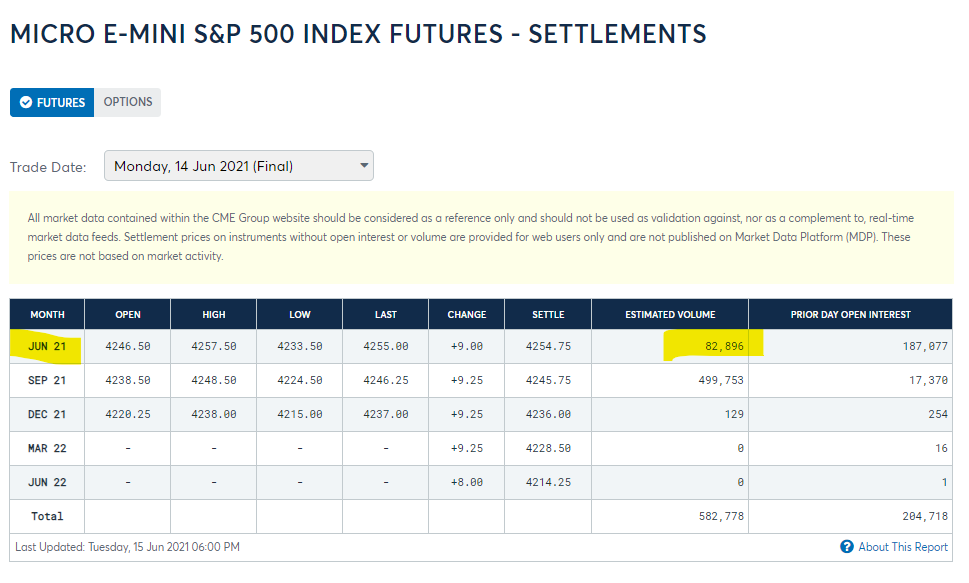The height and width of the screenshot is (583, 969).
Task: Click the SEP 21 settle price 4245.75
Action: [548, 380]
